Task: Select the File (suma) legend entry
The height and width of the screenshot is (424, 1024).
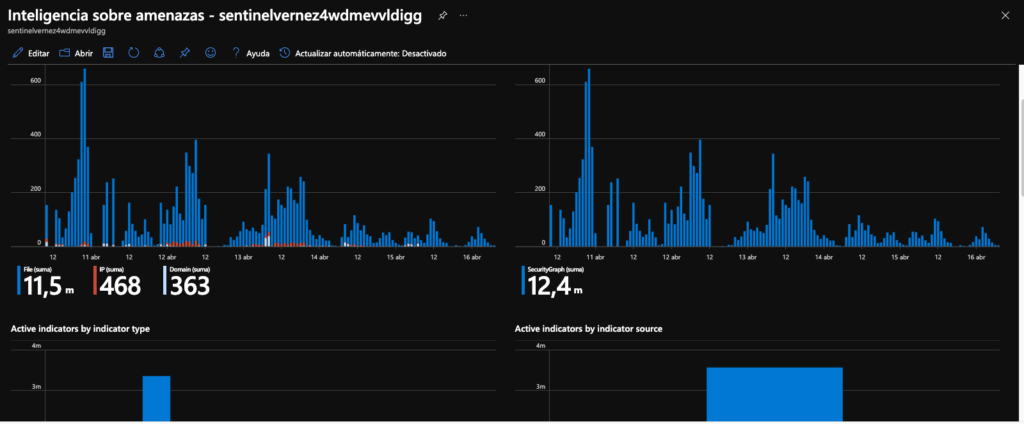Action: point(44,282)
